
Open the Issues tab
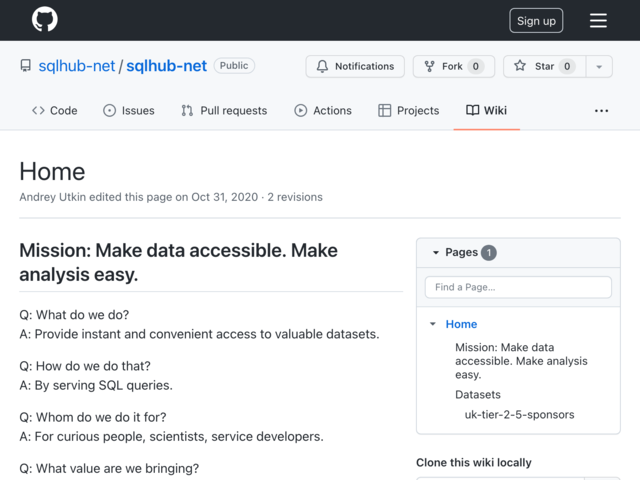tap(129, 111)
